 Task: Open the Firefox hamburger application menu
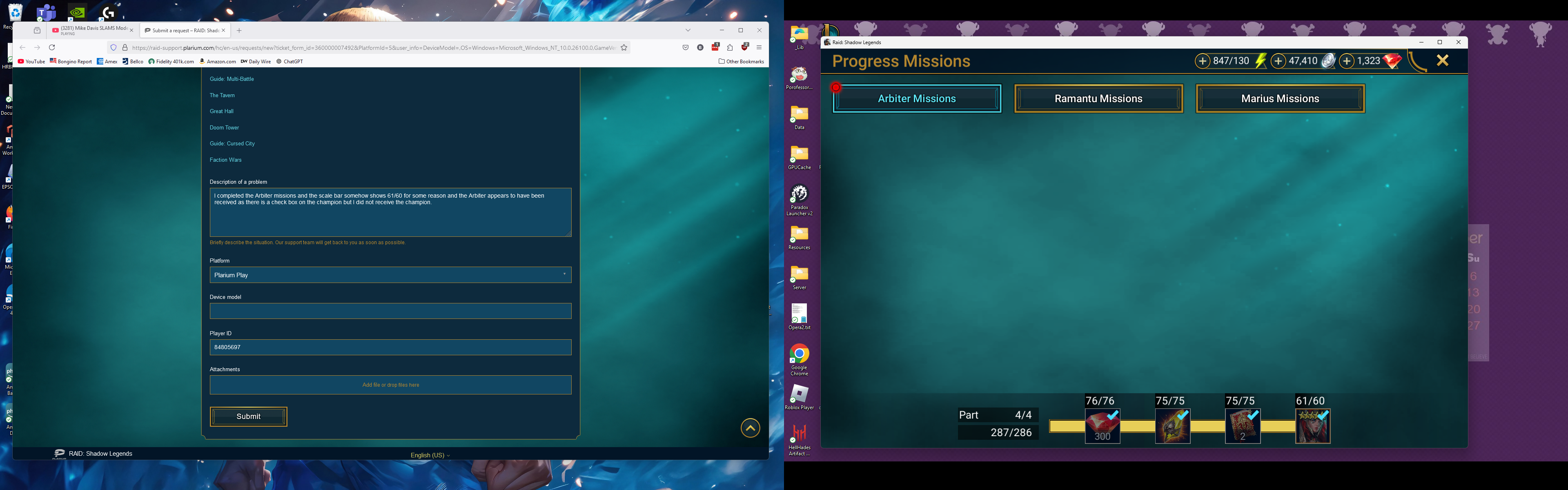pyautogui.click(x=759, y=47)
